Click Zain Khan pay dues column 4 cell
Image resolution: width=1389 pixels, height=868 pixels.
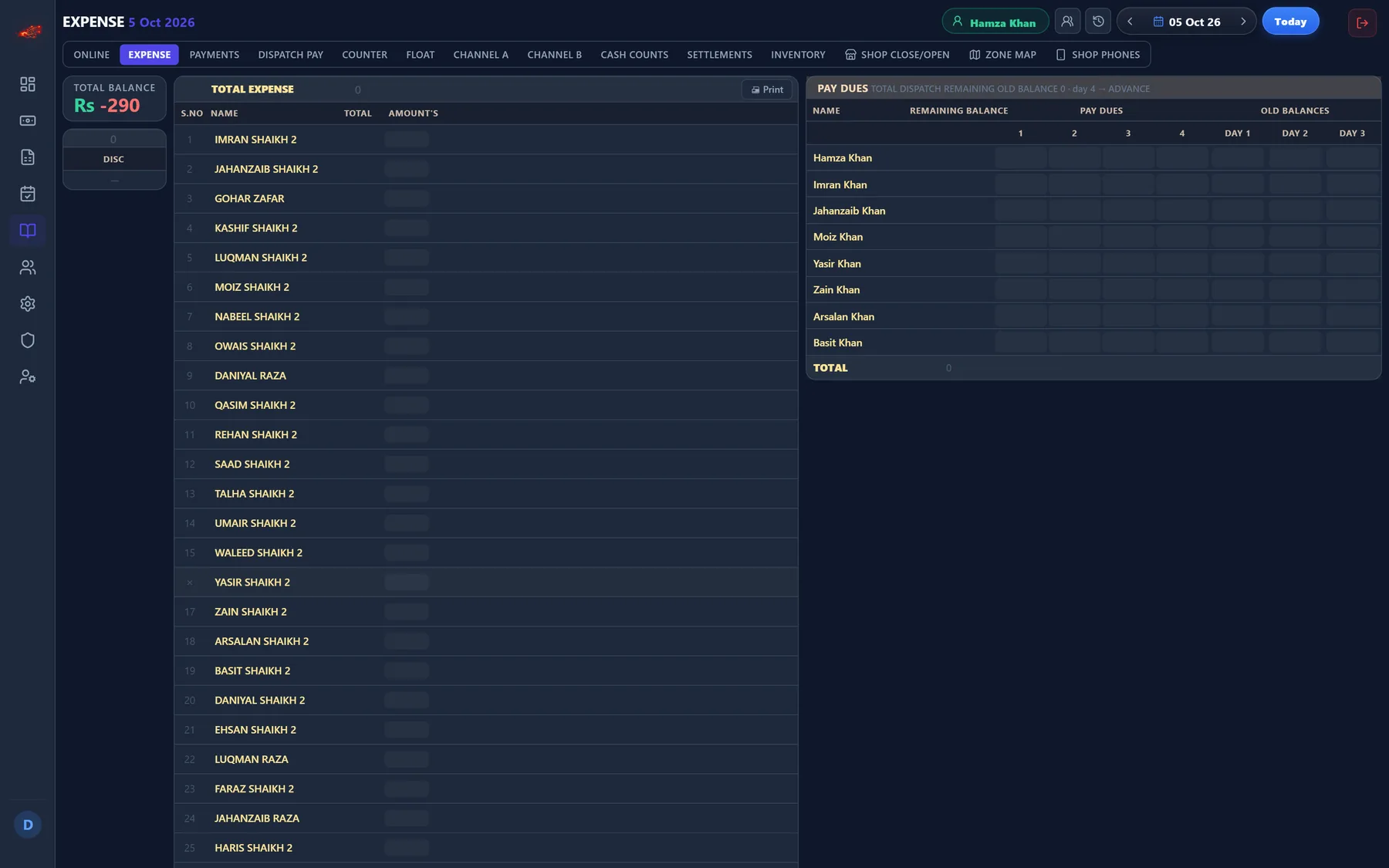[1182, 290]
